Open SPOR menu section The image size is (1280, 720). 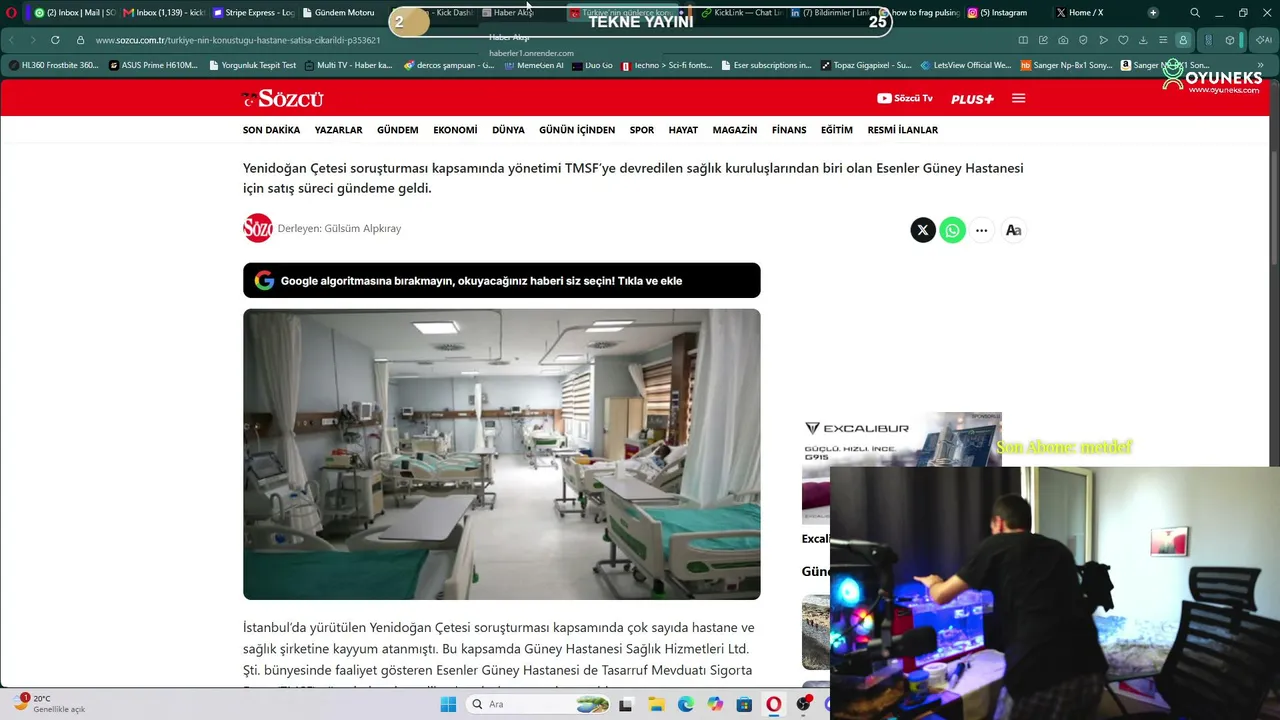click(642, 130)
